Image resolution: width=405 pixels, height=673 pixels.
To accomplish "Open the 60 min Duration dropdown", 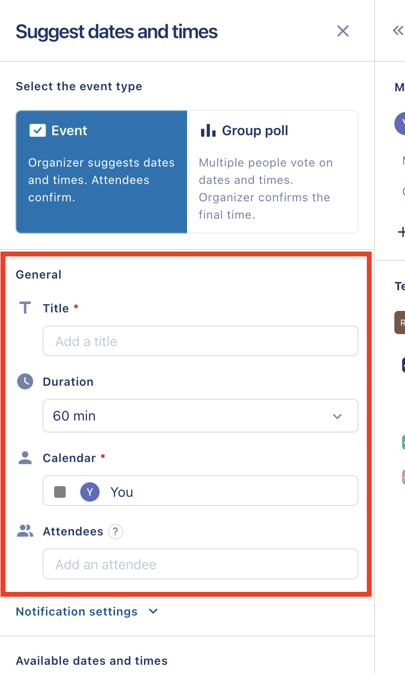I will pos(200,416).
